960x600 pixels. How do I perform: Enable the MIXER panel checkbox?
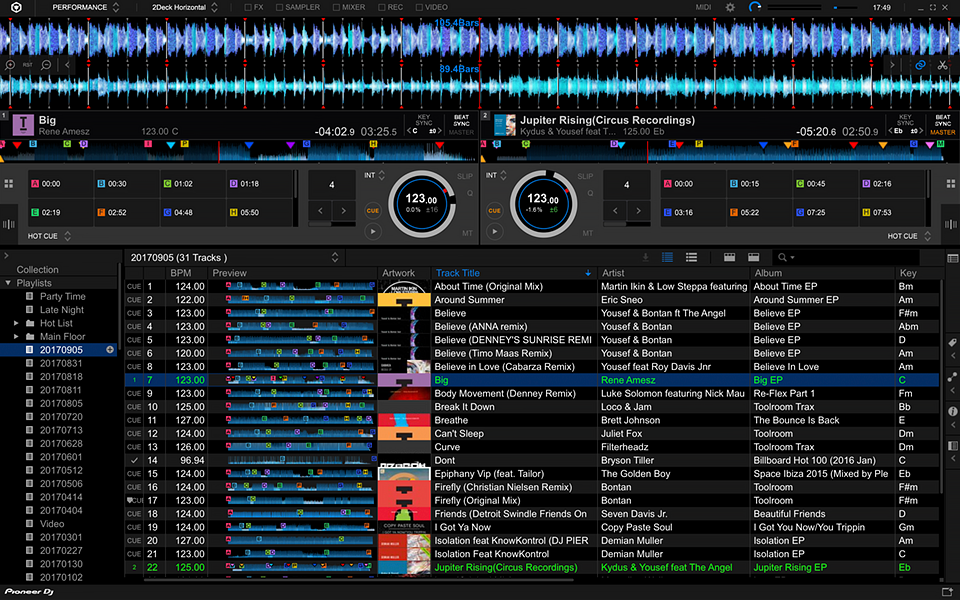[336, 7]
